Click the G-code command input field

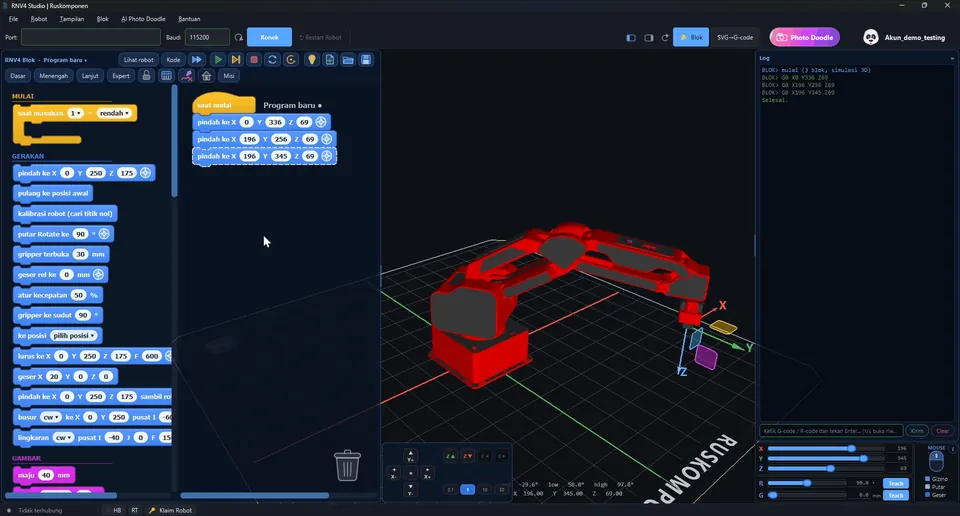831,431
